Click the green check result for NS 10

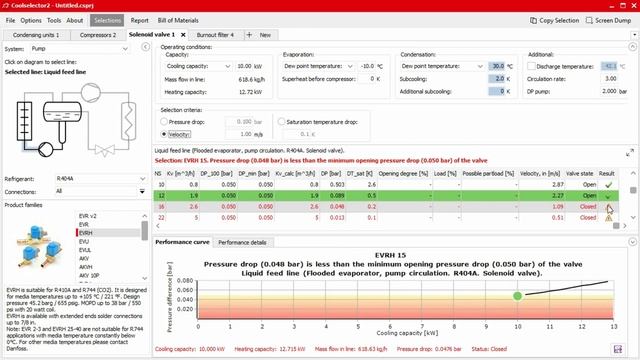pos(608,185)
